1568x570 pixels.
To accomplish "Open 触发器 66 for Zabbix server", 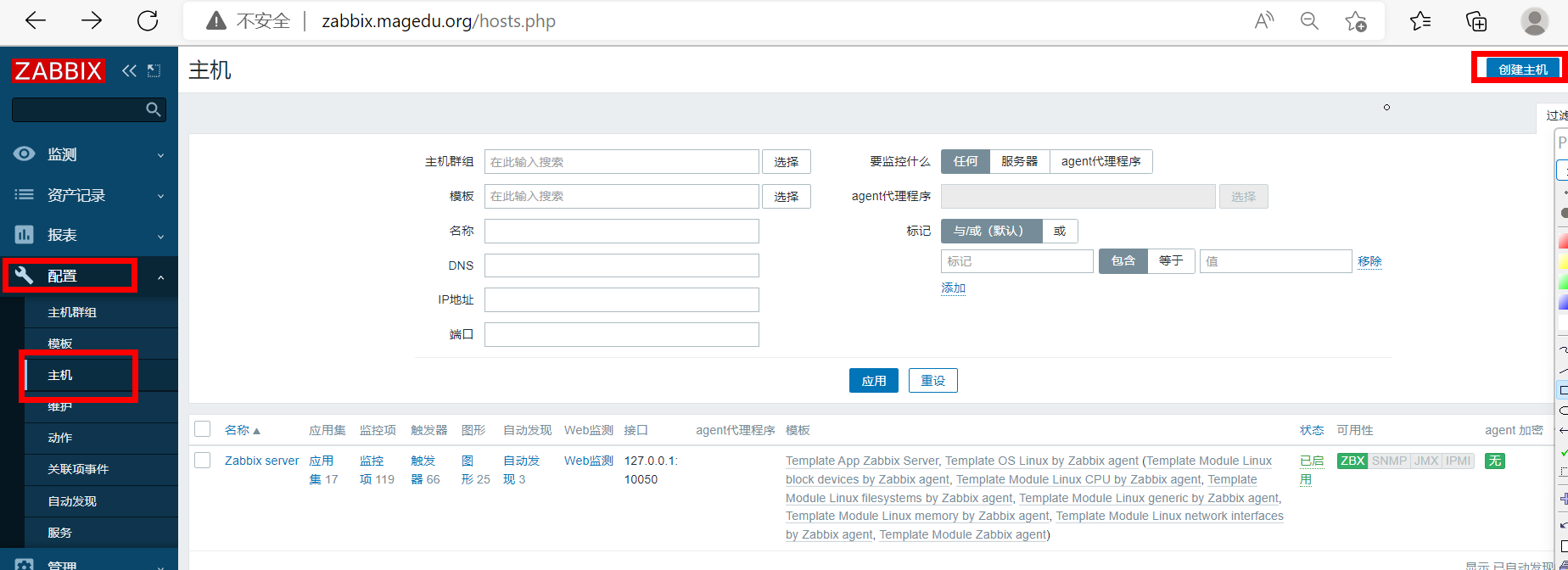I will [x=425, y=470].
